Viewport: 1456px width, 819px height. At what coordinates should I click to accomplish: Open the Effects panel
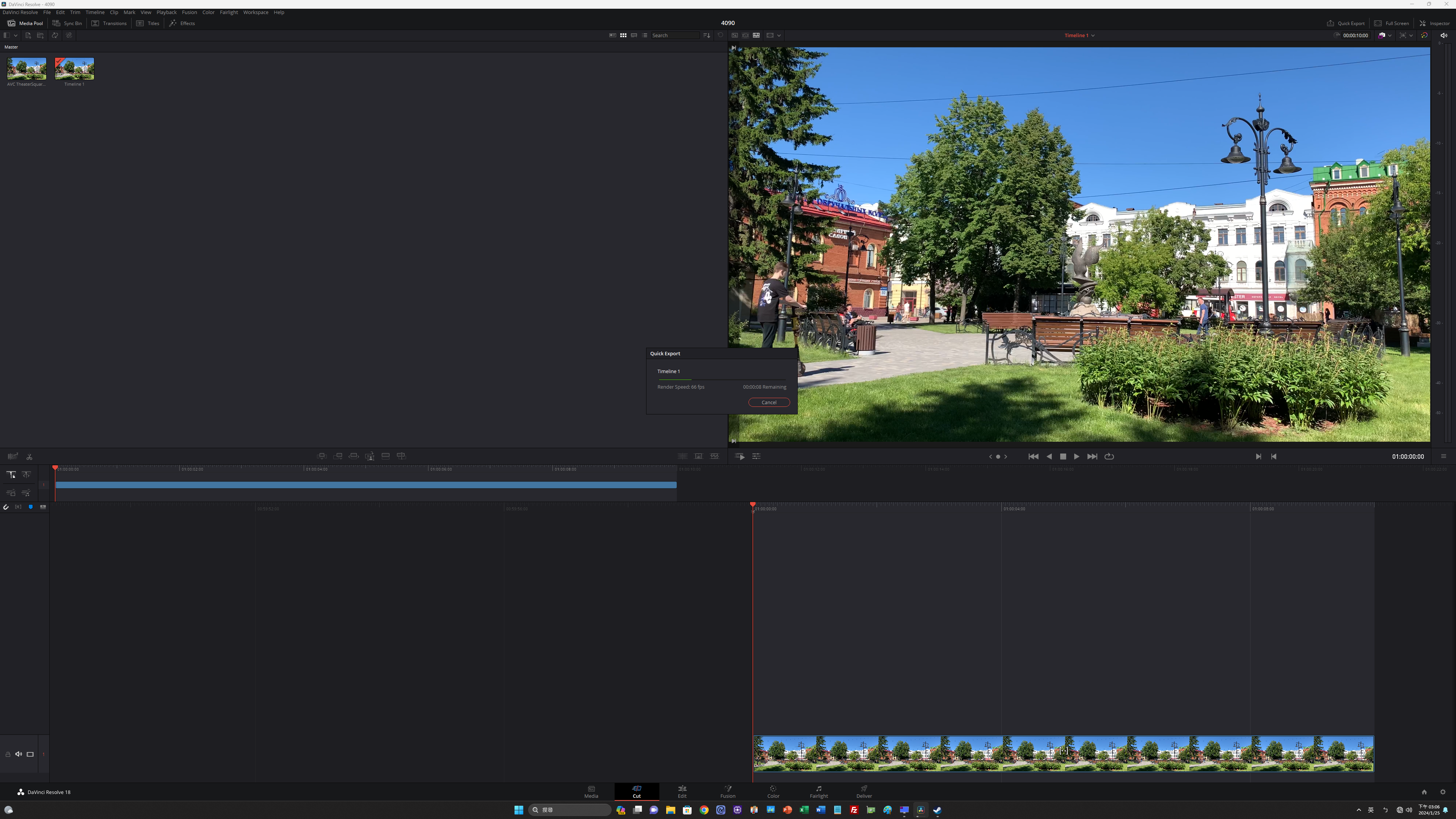tap(182, 23)
